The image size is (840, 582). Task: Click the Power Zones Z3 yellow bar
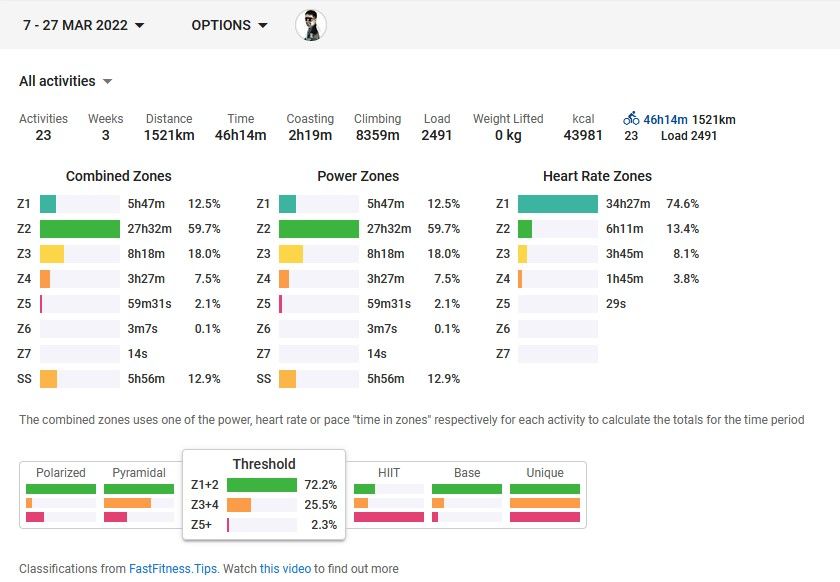coord(291,254)
